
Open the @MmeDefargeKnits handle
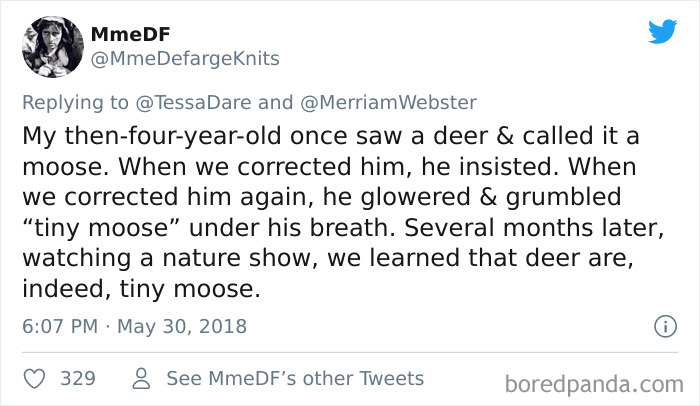(185, 58)
